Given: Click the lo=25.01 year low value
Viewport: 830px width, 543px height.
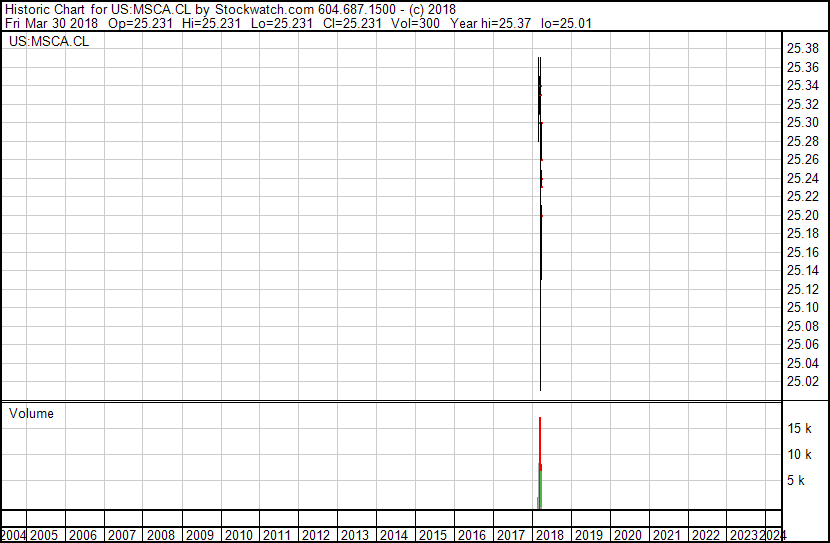Looking at the screenshot, I should 566,23.
